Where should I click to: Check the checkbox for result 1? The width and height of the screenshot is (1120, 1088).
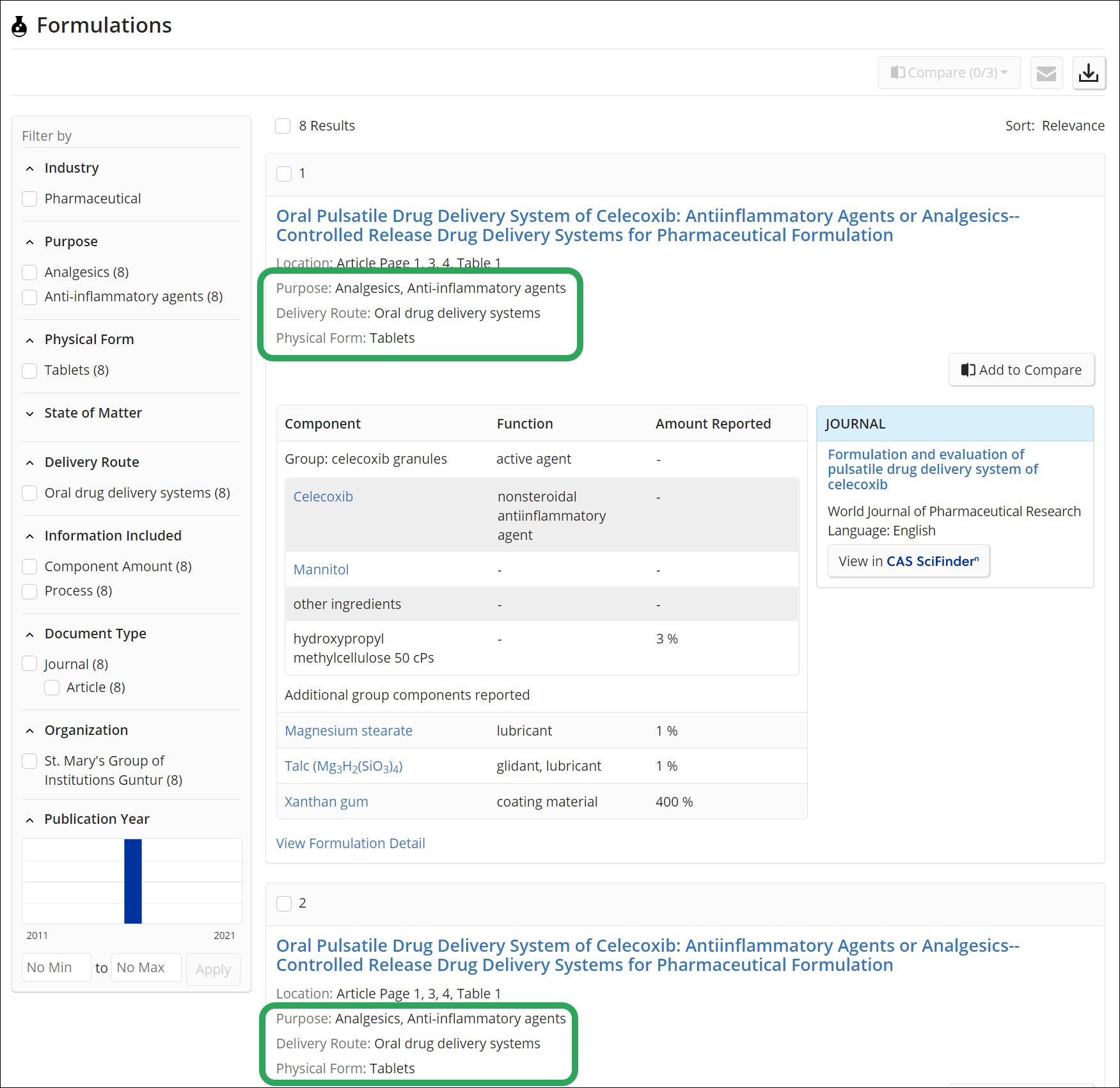[x=284, y=173]
